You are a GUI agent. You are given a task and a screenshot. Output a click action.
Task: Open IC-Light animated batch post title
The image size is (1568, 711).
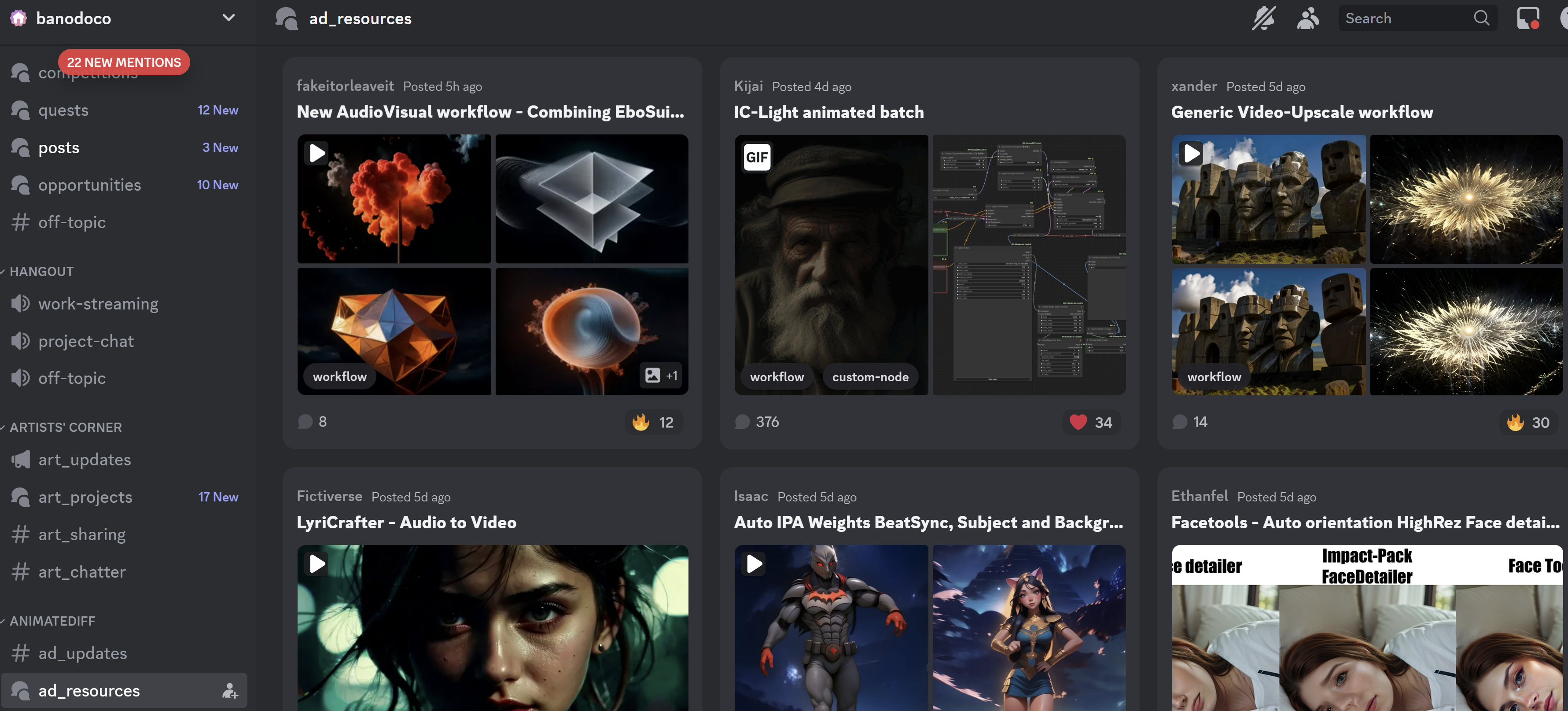point(828,112)
